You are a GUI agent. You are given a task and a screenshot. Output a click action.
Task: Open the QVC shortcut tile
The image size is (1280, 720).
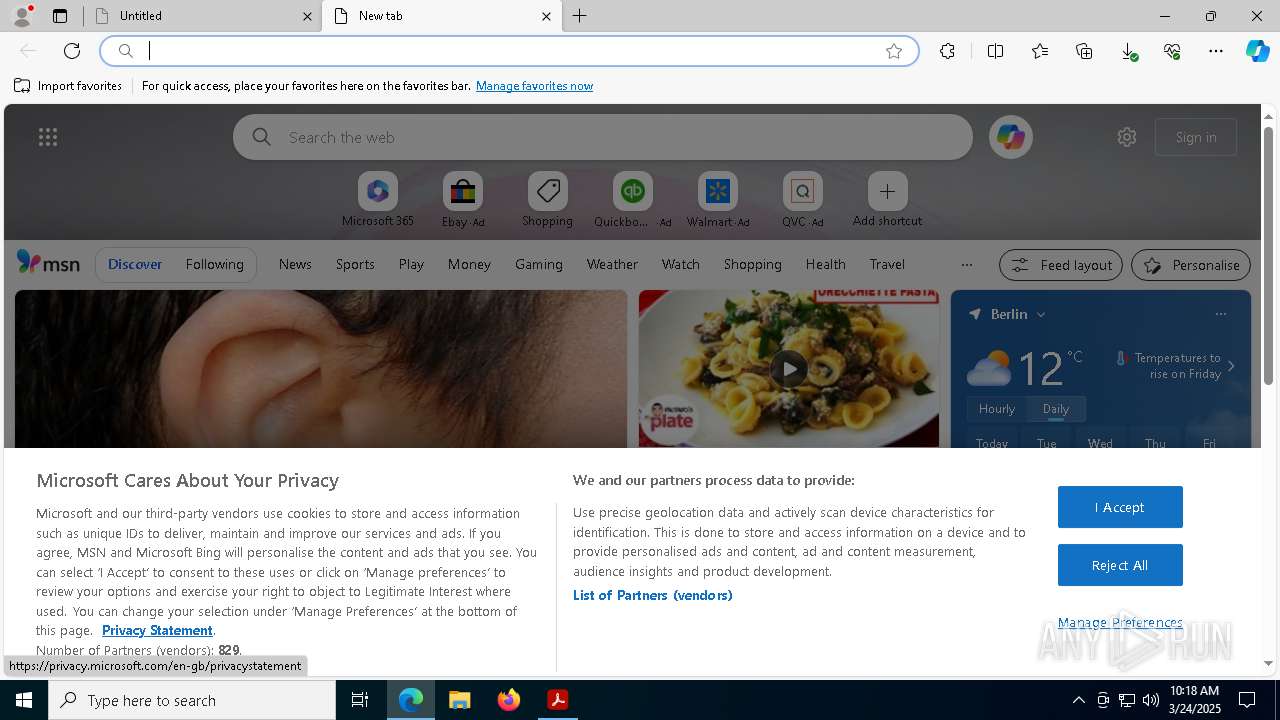pos(802,200)
